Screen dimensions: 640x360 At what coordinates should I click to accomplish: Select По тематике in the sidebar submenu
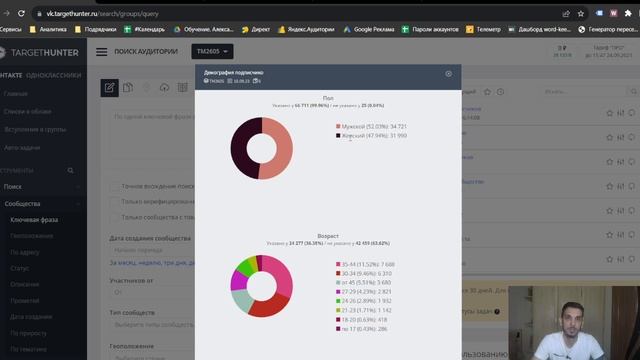[x=28, y=349]
